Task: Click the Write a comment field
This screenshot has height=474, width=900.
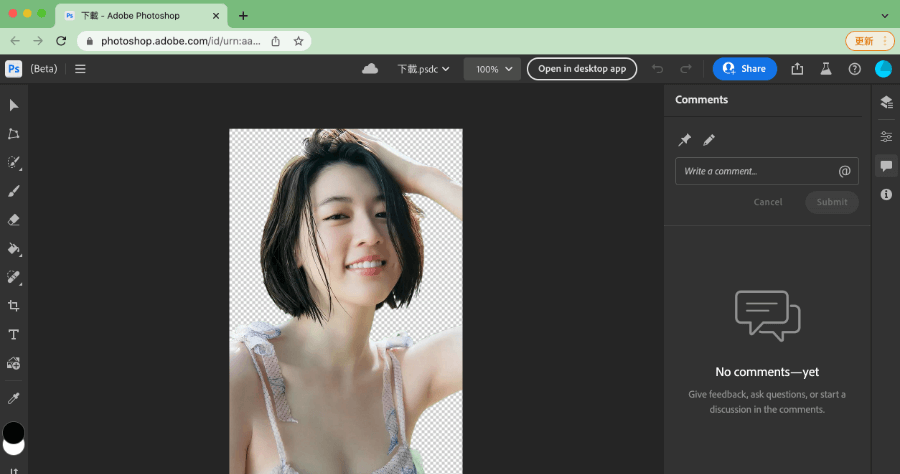Action: click(x=767, y=171)
